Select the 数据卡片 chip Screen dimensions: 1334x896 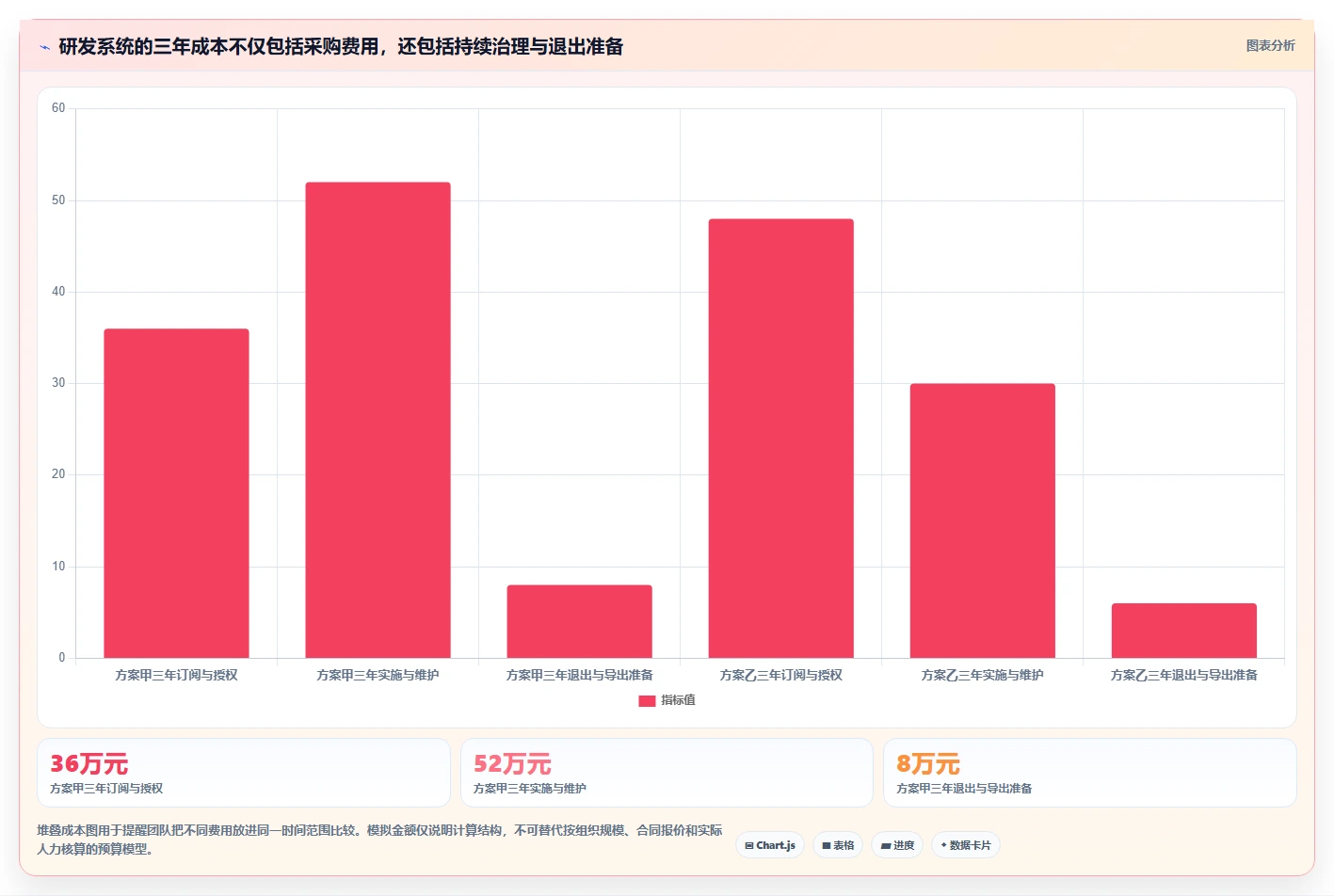click(x=966, y=845)
